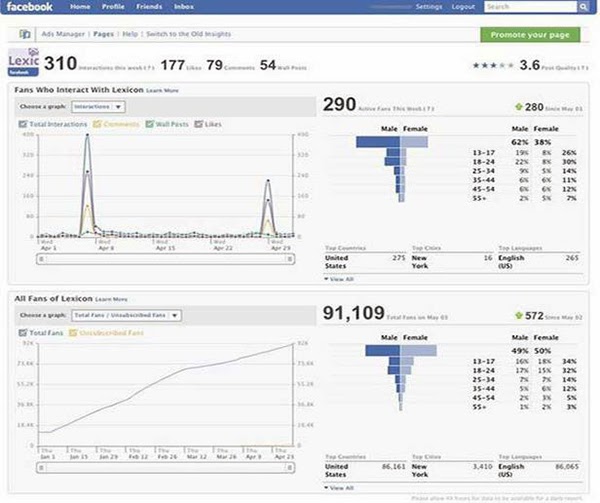
Task: Click the Facebook logo
Action: (29, 7)
